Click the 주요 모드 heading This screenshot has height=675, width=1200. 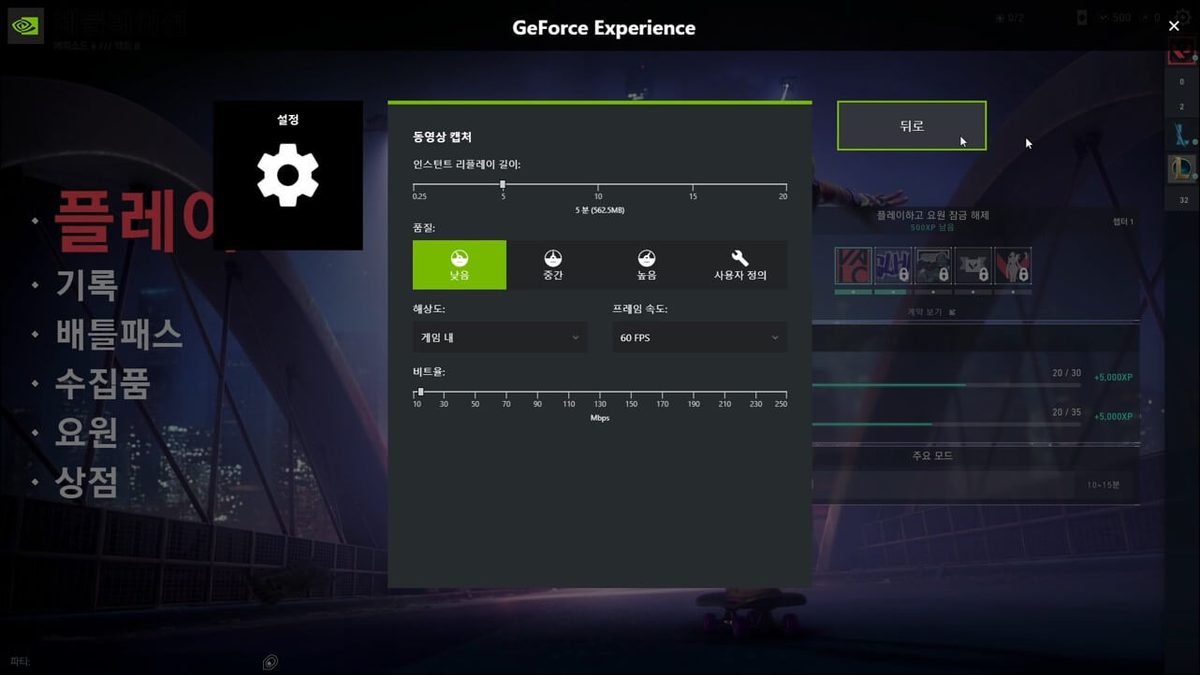[x=932, y=456]
